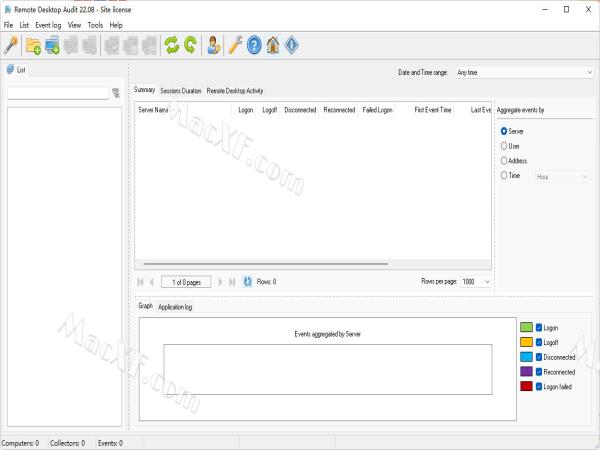
Task: Select the Address aggregate radio button
Action: pos(504,161)
